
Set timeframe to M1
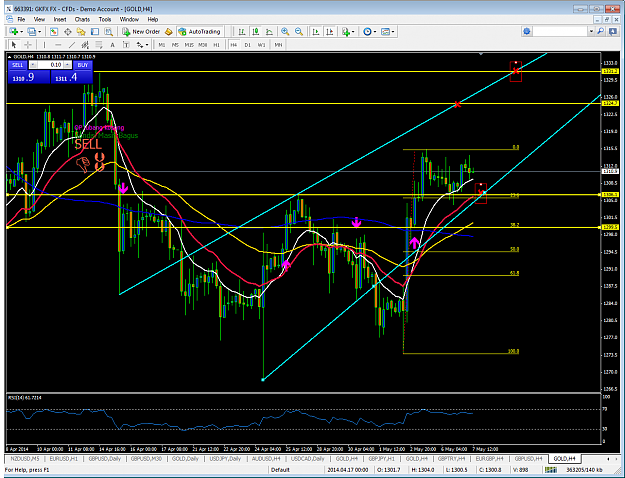pyautogui.click(x=161, y=45)
